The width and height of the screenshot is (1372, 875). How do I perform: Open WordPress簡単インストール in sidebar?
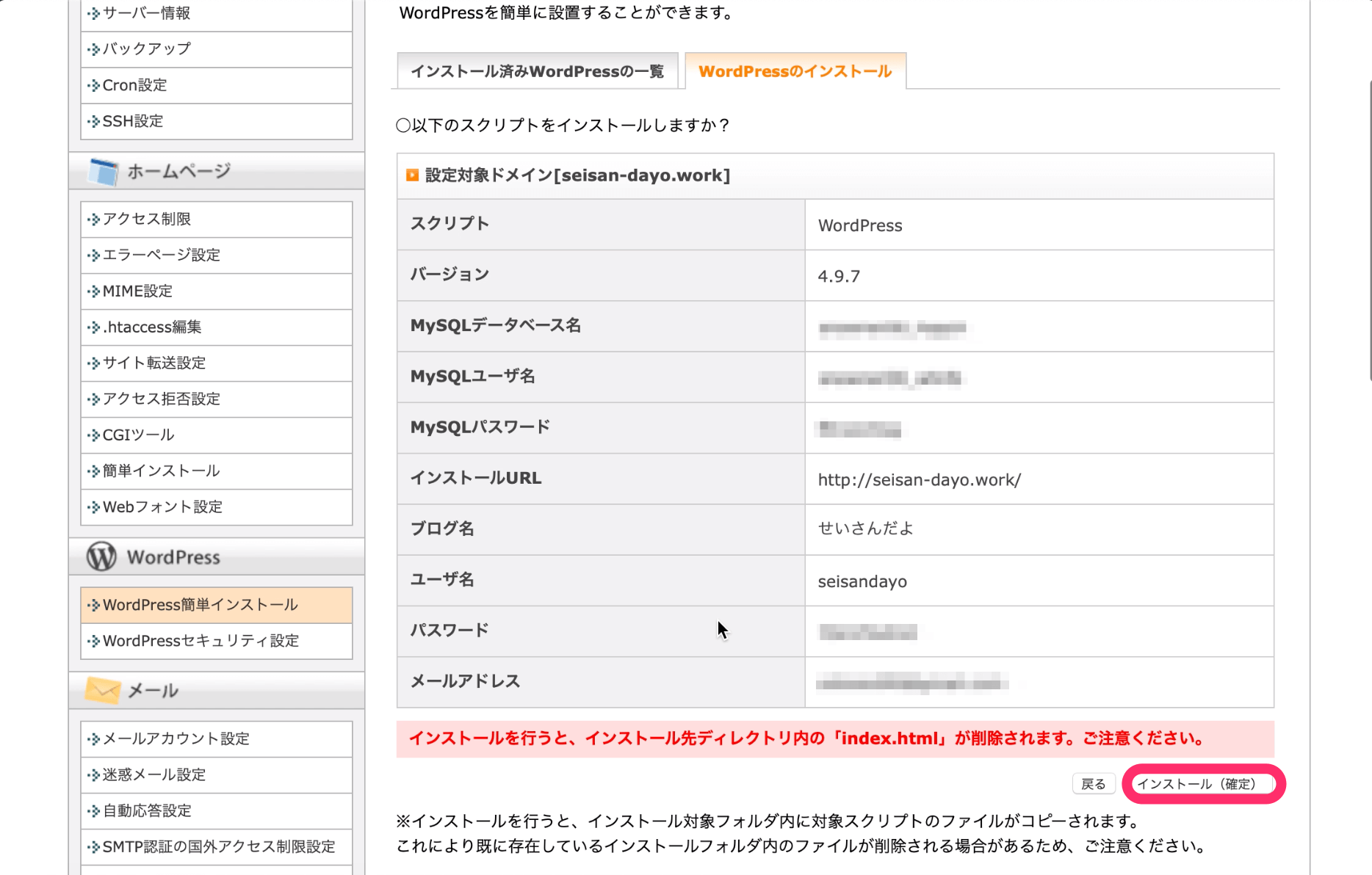pos(200,605)
